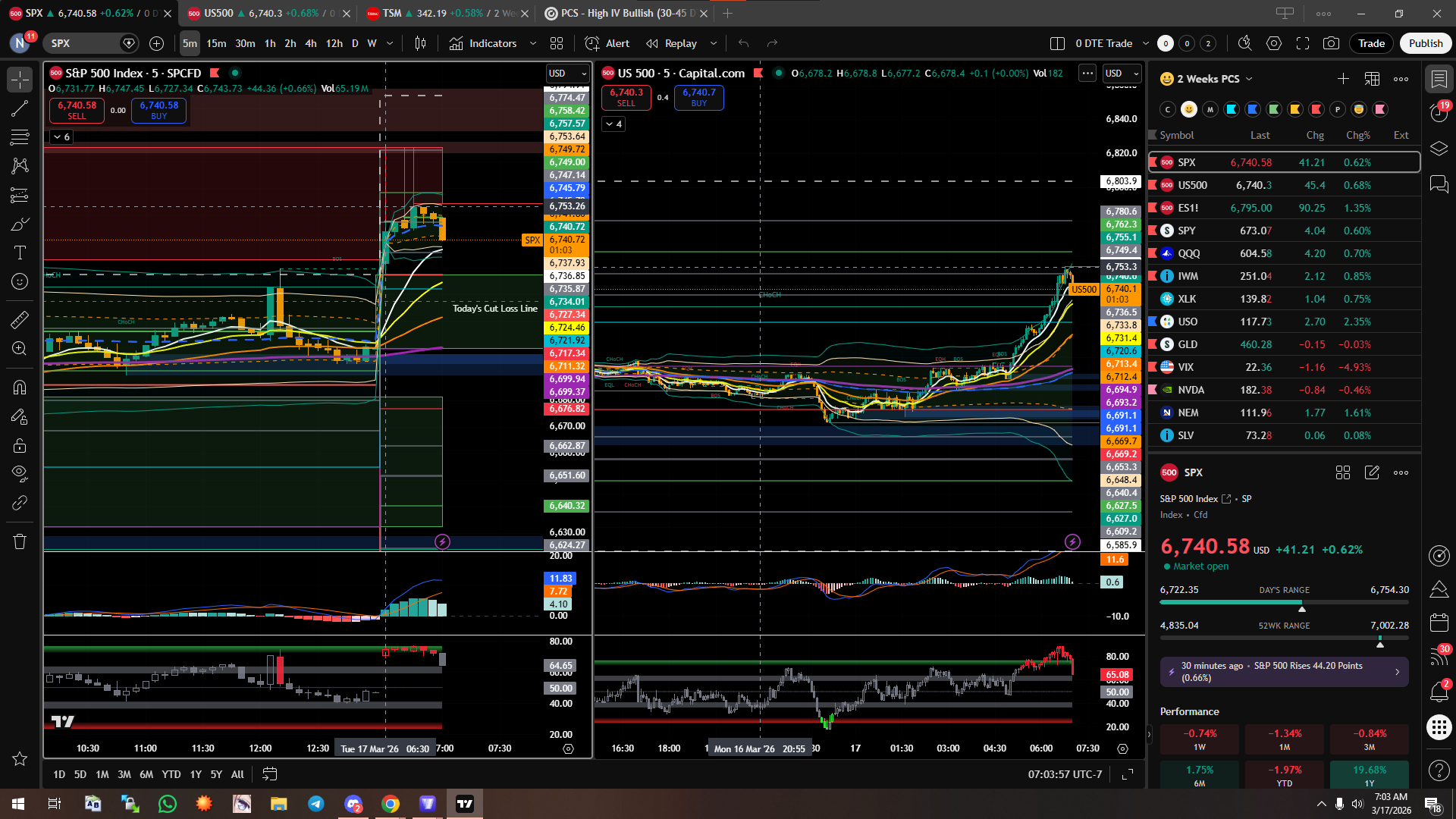
Task: Select the orange color flag filter circle
Action: (x=1295, y=109)
